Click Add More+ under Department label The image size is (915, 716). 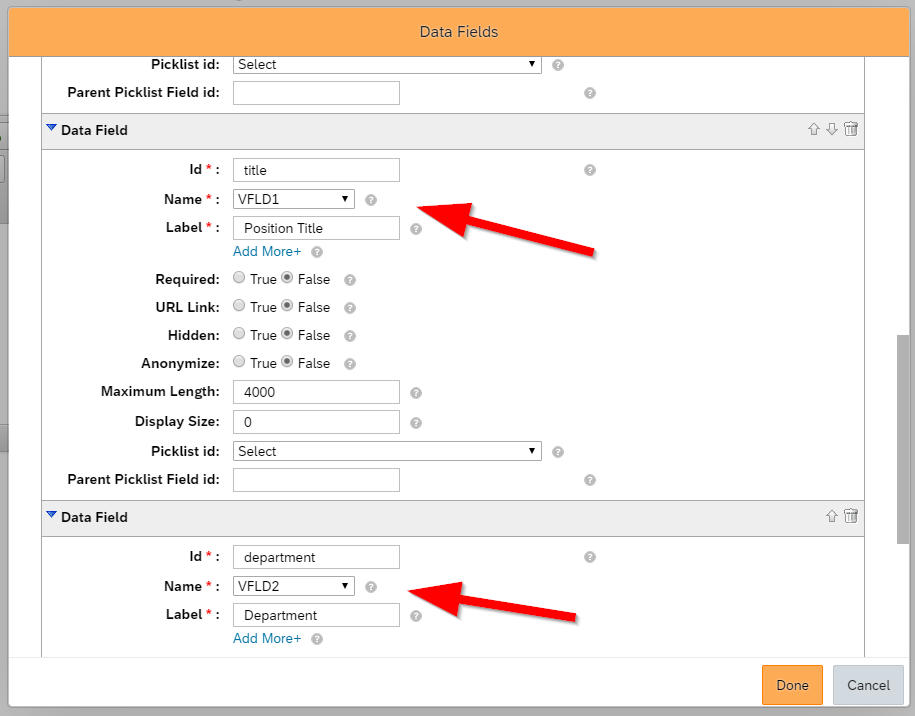click(x=267, y=638)
